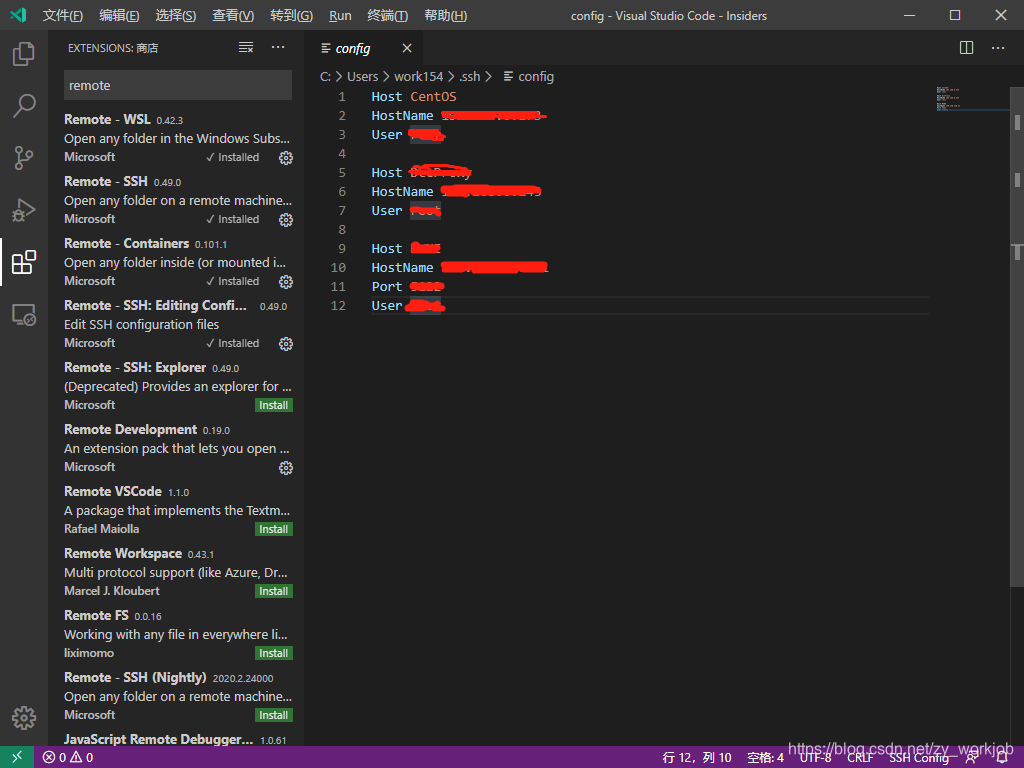Change end of line sequence CRLF
This screenshot has height=768, width=1024.
tap(860, 758)
